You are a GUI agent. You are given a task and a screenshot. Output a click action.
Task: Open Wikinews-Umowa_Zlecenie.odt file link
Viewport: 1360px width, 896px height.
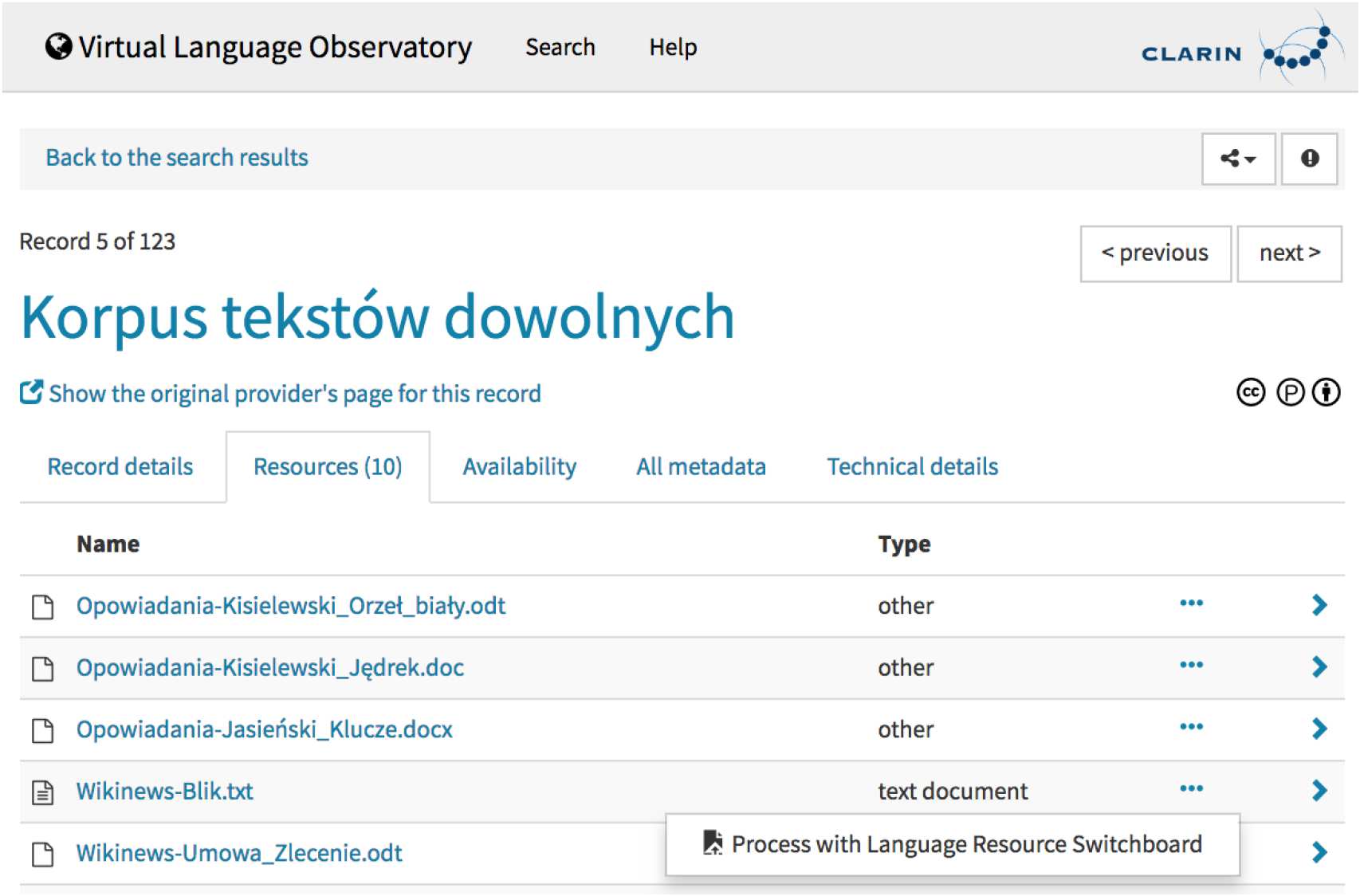point(239,853)
